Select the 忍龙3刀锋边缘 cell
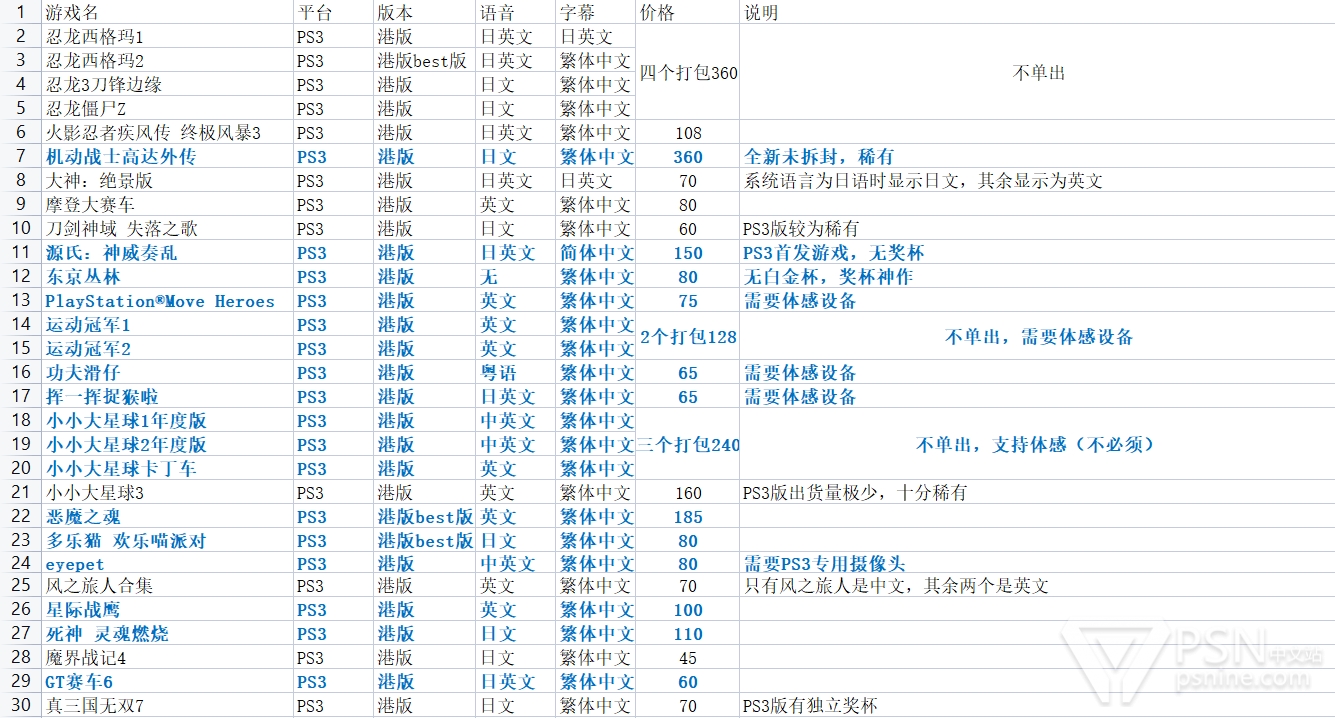 click(168, 84)
